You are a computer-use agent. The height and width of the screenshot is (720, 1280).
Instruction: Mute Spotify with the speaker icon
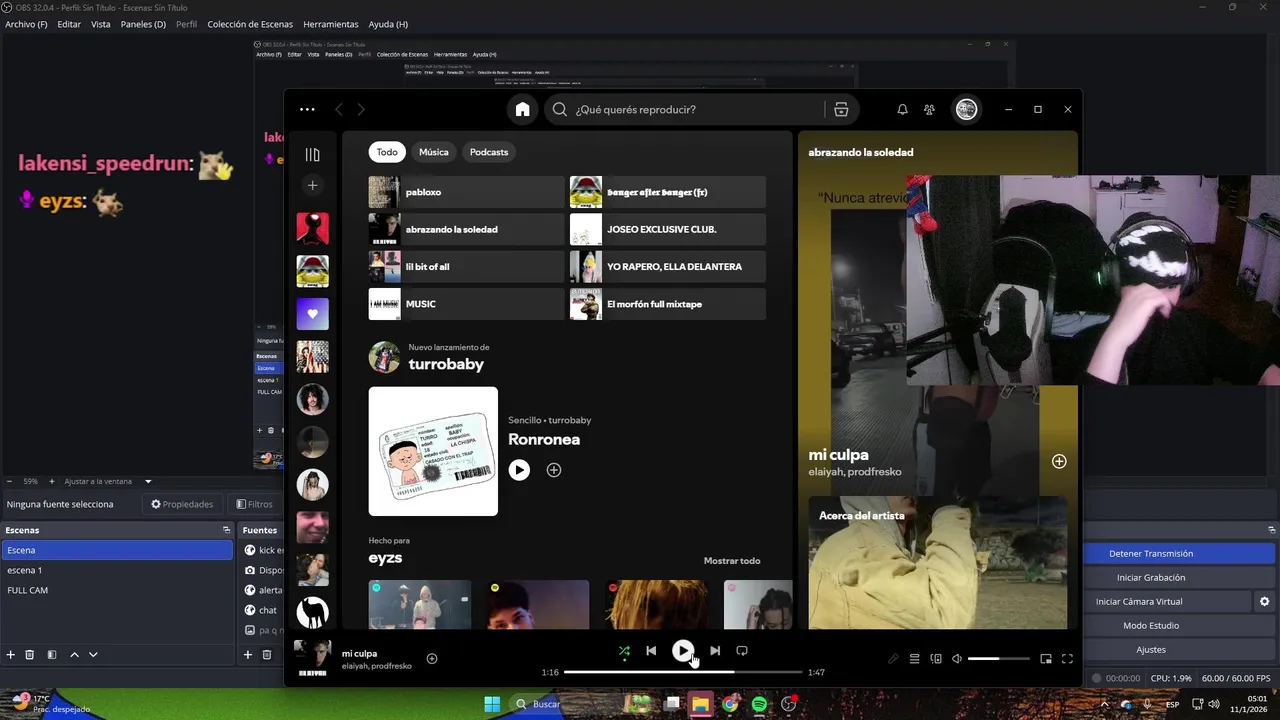tap(957, 659)
